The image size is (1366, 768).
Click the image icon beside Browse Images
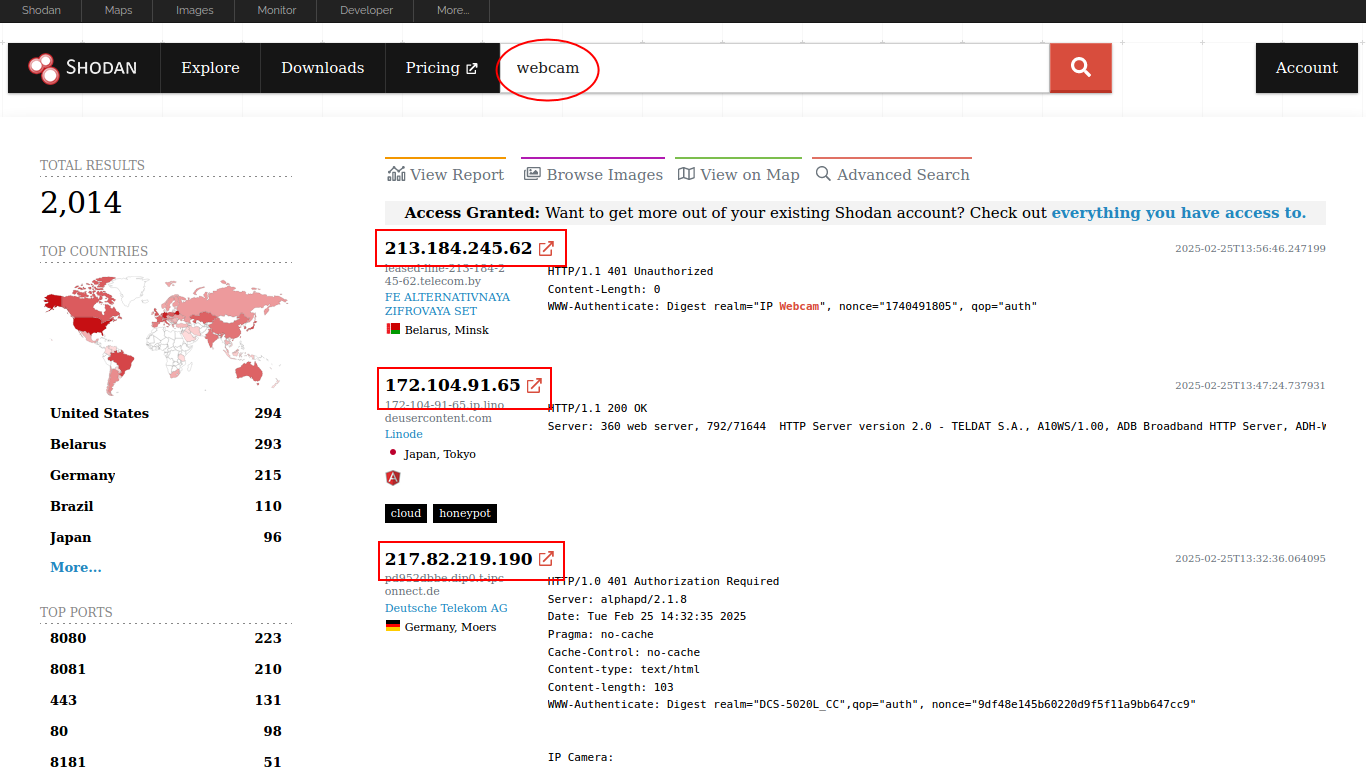tap(532, 174)
